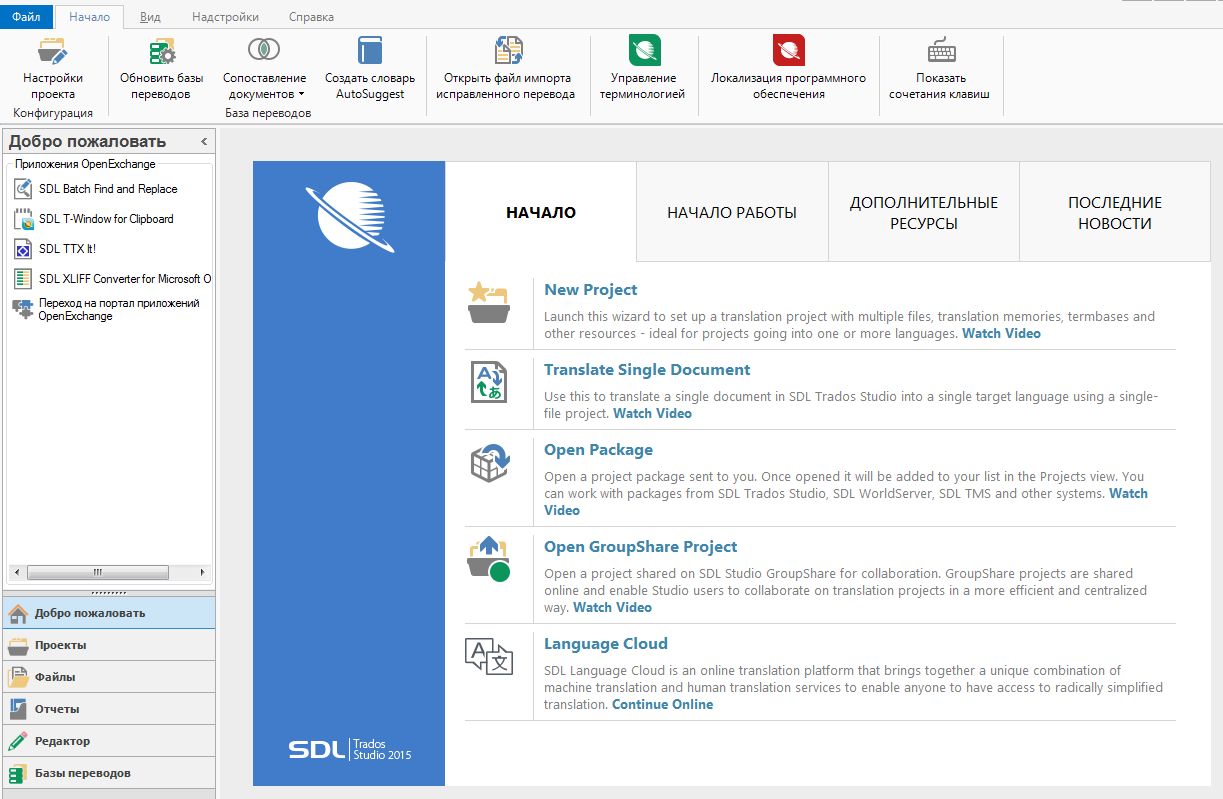The image size is (1223, 799).
Task: Click Watch Video link for Open Package
Action: [x=1129, y=494]
